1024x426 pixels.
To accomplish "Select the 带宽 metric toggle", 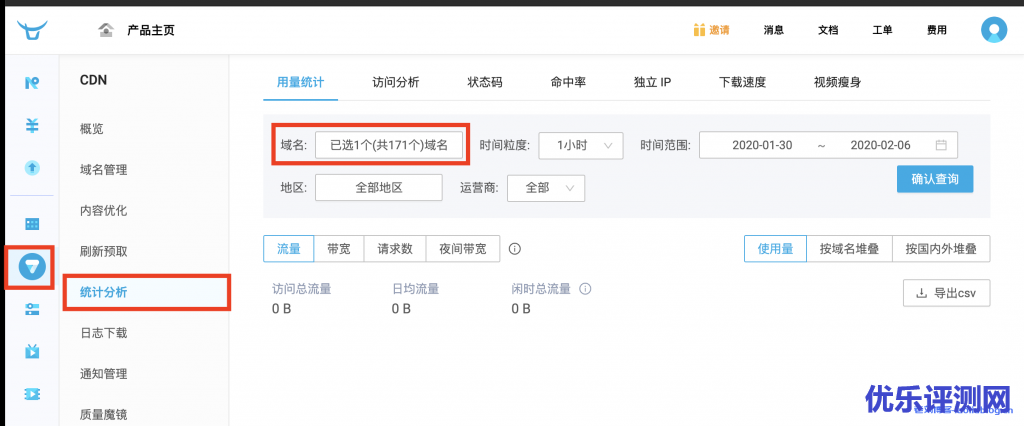I will pos(339,249).
